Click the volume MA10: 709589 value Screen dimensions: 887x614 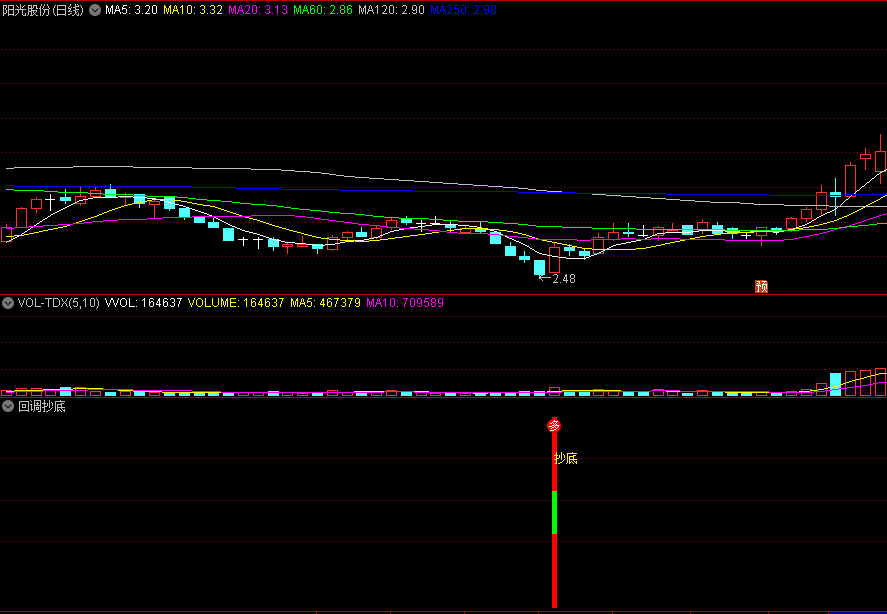tap(405, 303)
